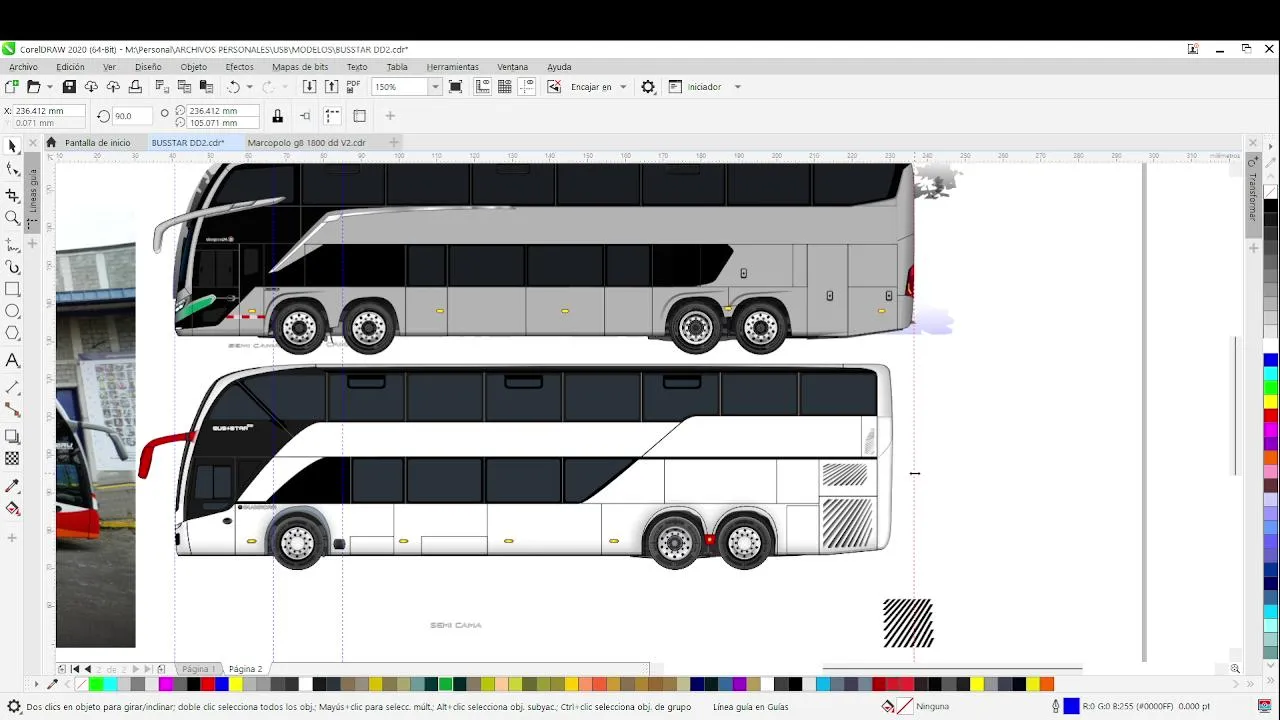Open the Edición menu
The height and width of the screenshot is (720, 1280).
70,67
